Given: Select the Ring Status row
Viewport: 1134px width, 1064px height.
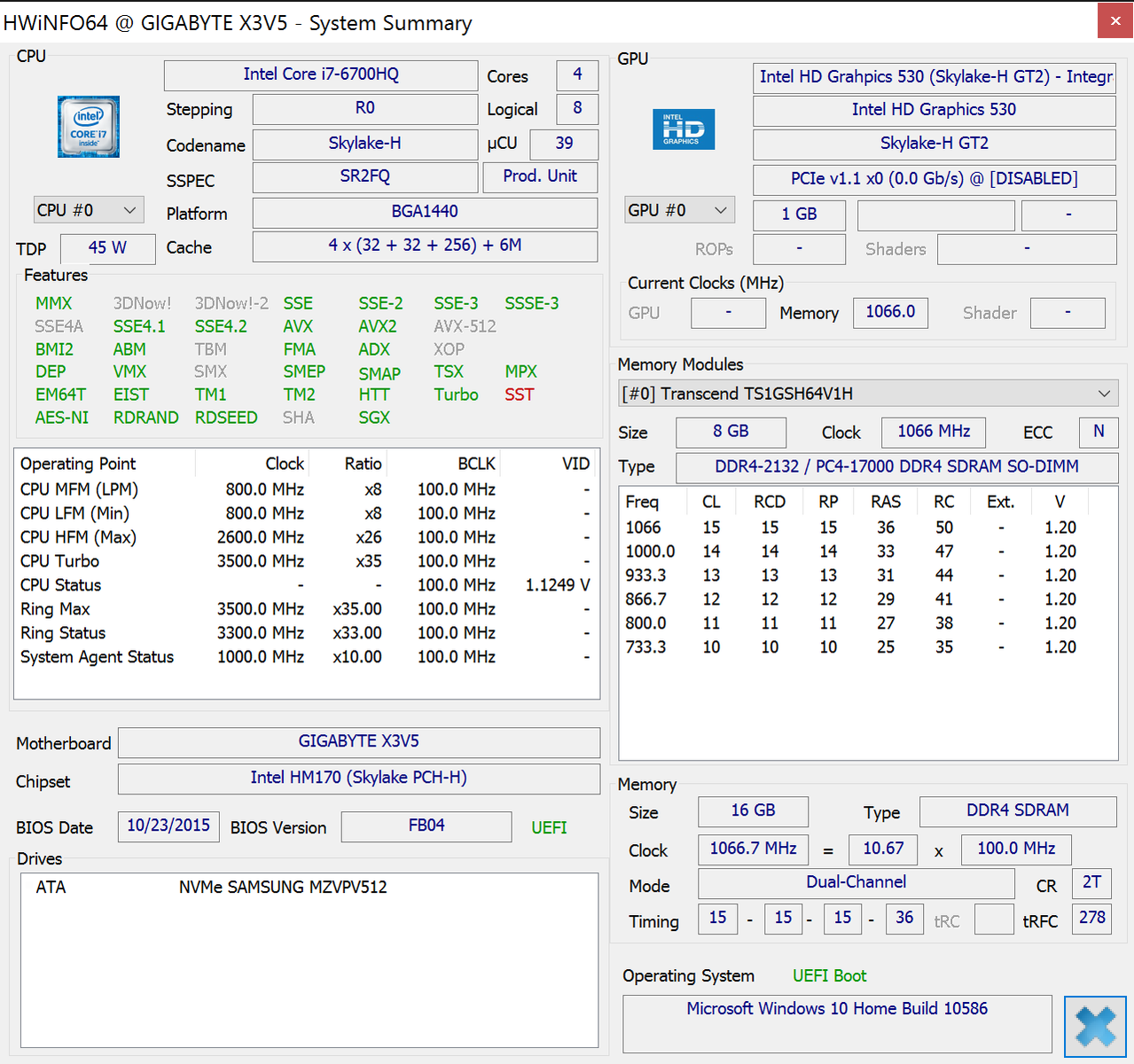Looking at the screenshot, I should (306, 633).
